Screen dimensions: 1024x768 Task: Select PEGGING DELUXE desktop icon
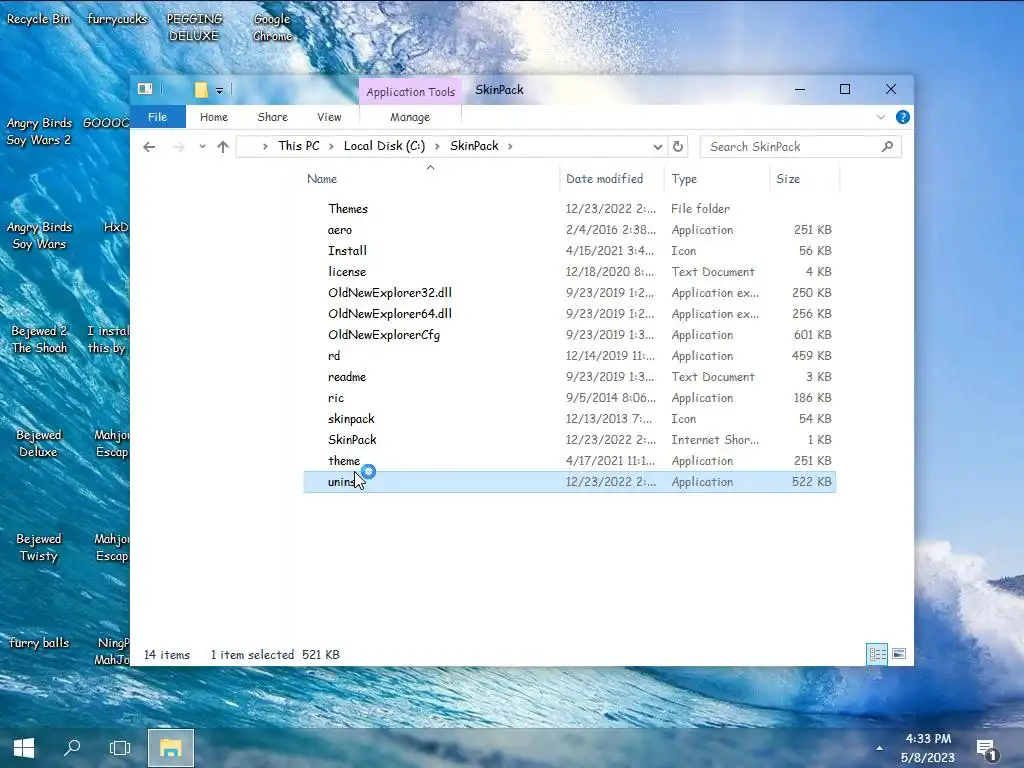coord(194,27)
